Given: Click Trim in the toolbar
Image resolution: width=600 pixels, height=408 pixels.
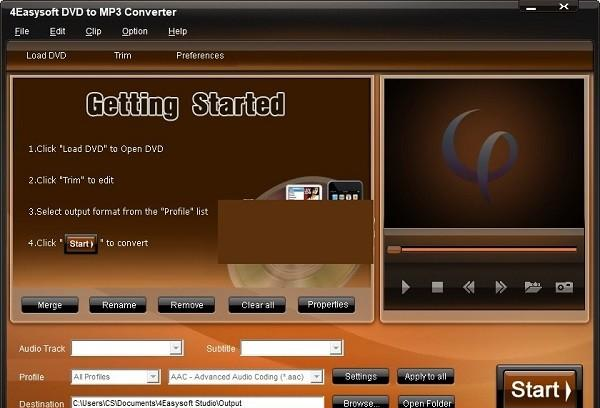Looking at the screenshot, I should tap(122, 55).
